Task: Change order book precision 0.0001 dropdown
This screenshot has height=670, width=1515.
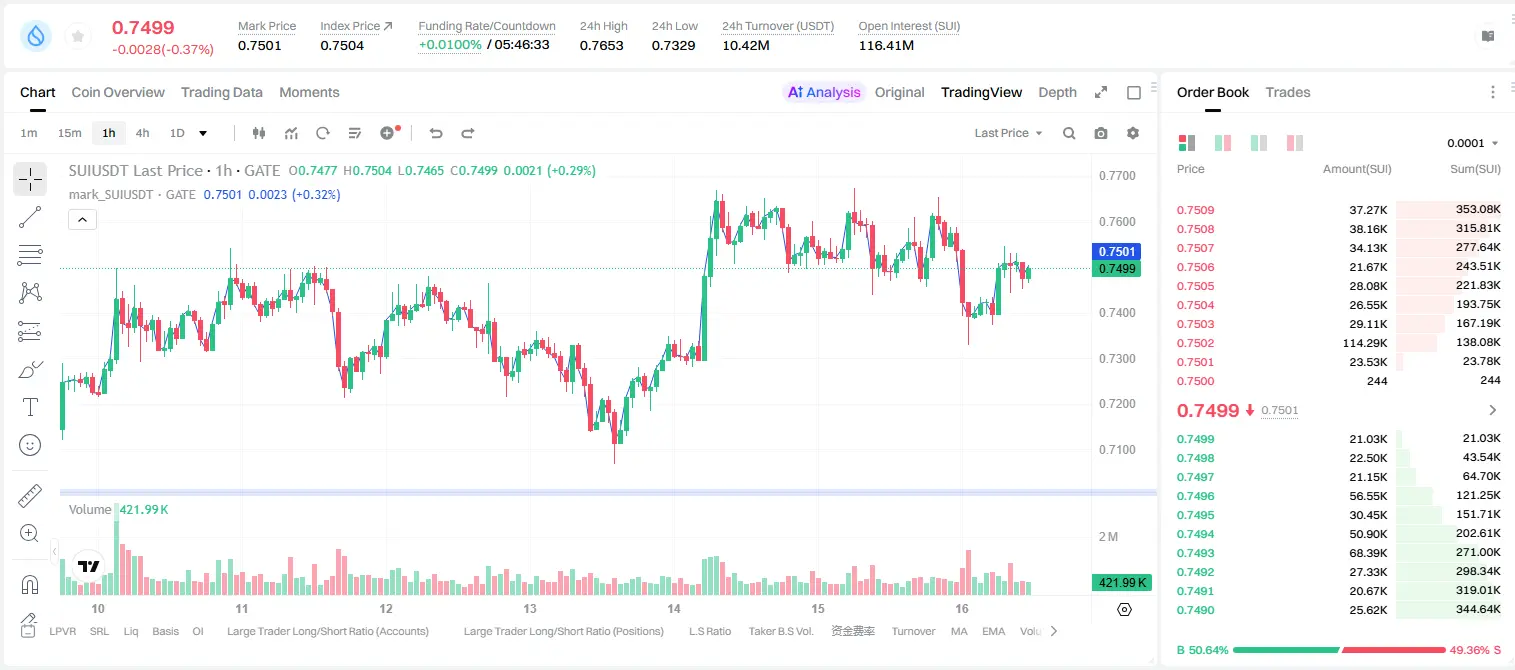Action: 1473,143
